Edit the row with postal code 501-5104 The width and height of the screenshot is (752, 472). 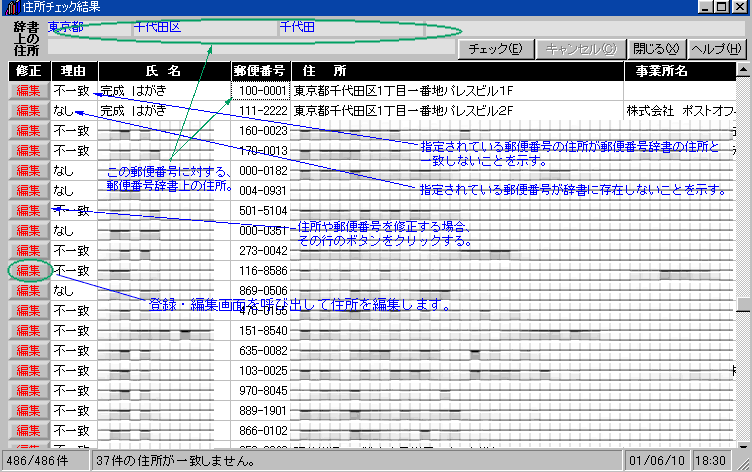coord(28,210)
